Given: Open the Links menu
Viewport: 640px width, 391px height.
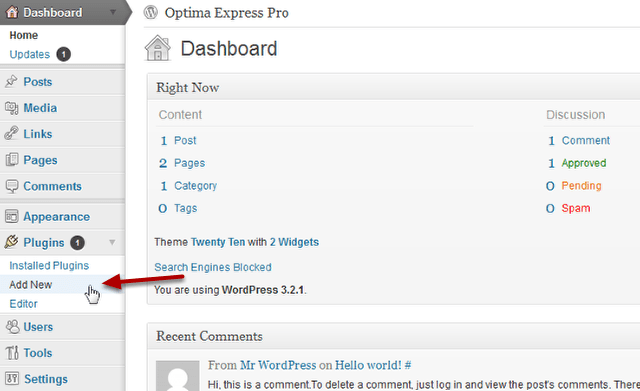Looking at the screenshot, I should (x=38, y=134).
